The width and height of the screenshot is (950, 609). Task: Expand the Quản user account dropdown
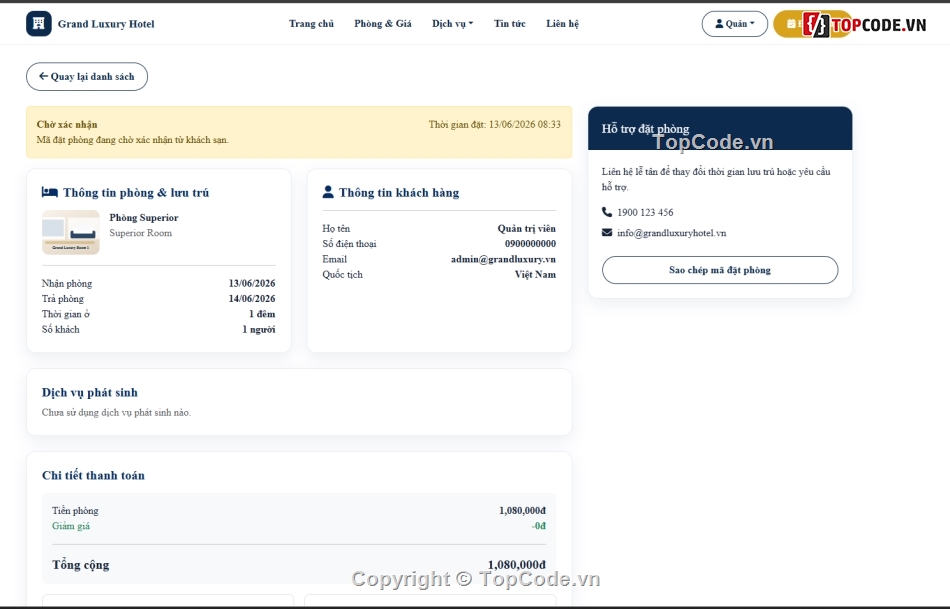[734, 24]
